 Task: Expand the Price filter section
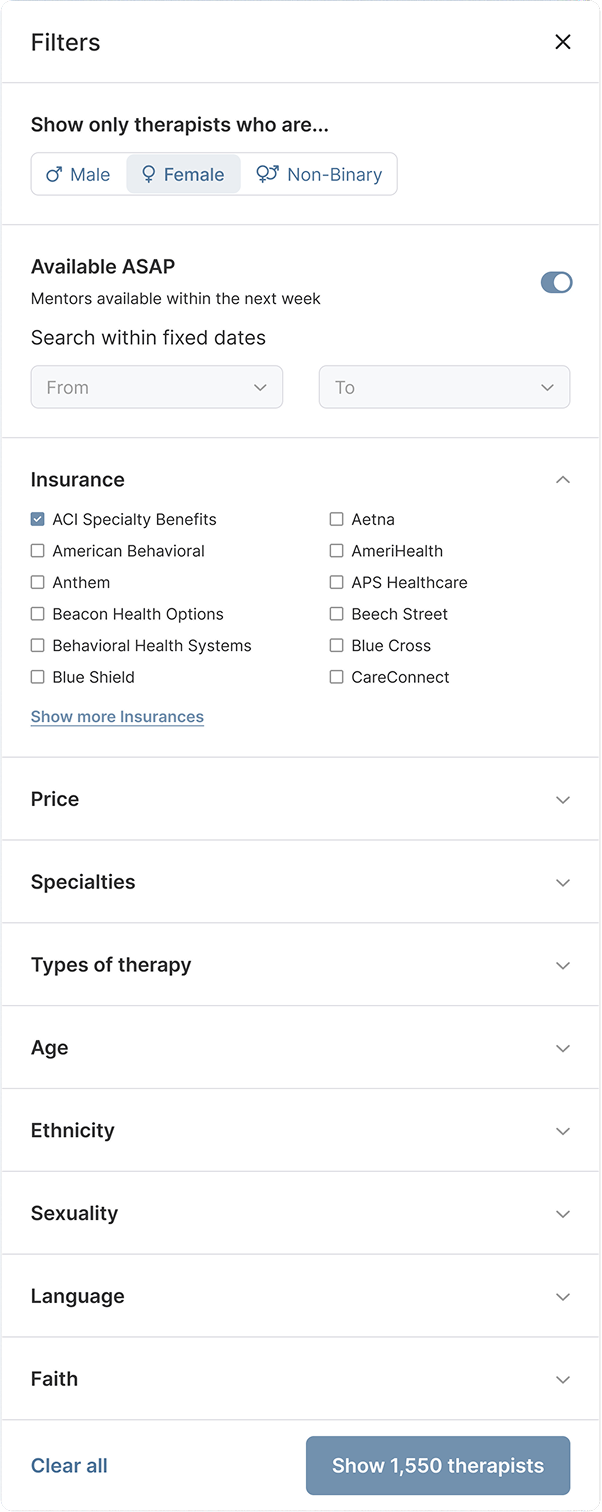563,800
